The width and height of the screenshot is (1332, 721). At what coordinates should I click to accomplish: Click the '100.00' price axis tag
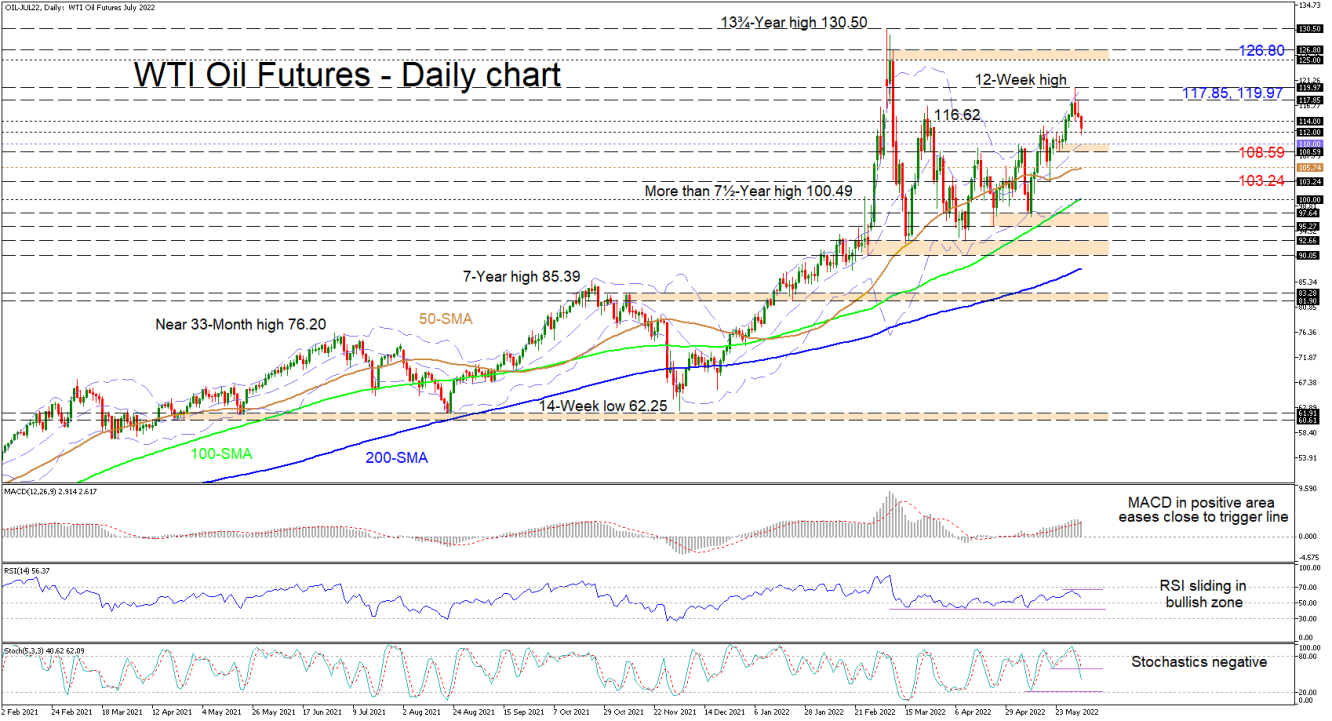[1309, 200]
